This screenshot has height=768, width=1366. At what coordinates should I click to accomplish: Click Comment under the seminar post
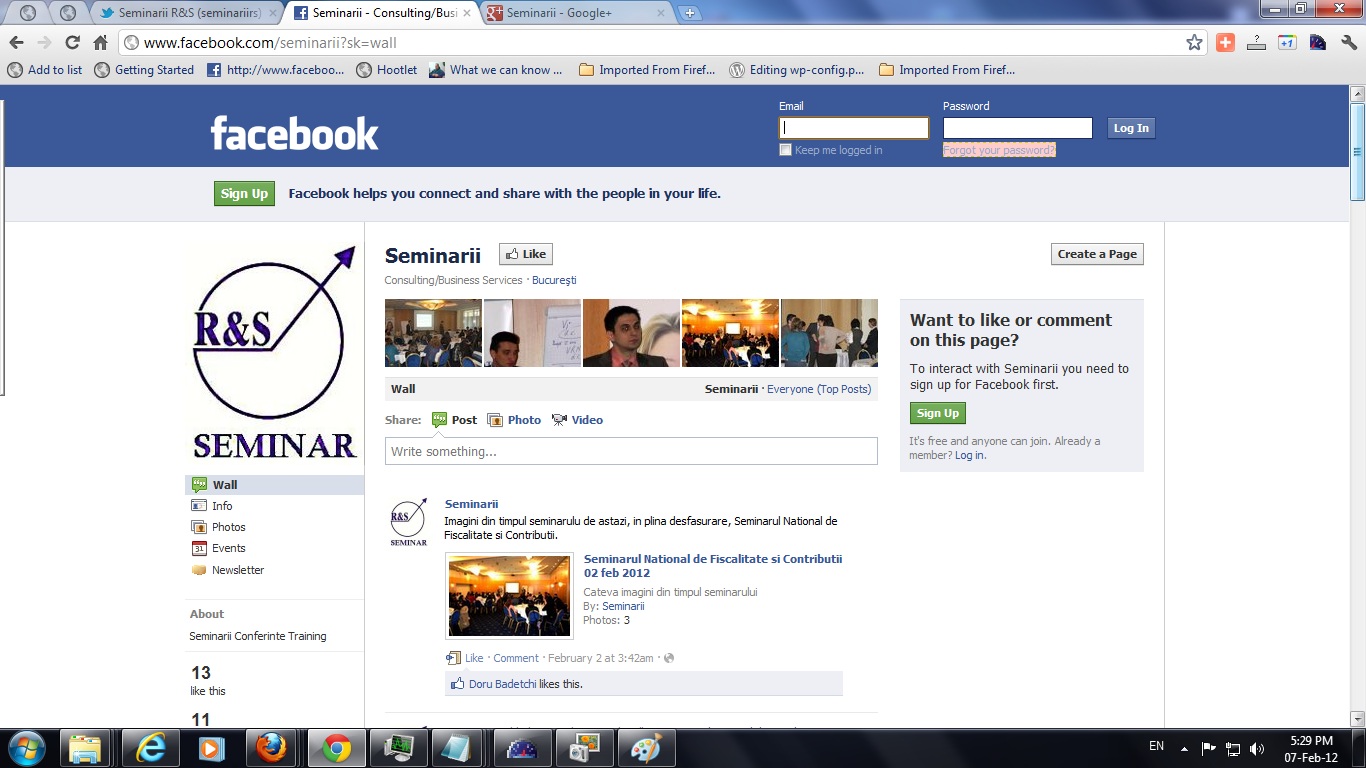pos(516,658)
